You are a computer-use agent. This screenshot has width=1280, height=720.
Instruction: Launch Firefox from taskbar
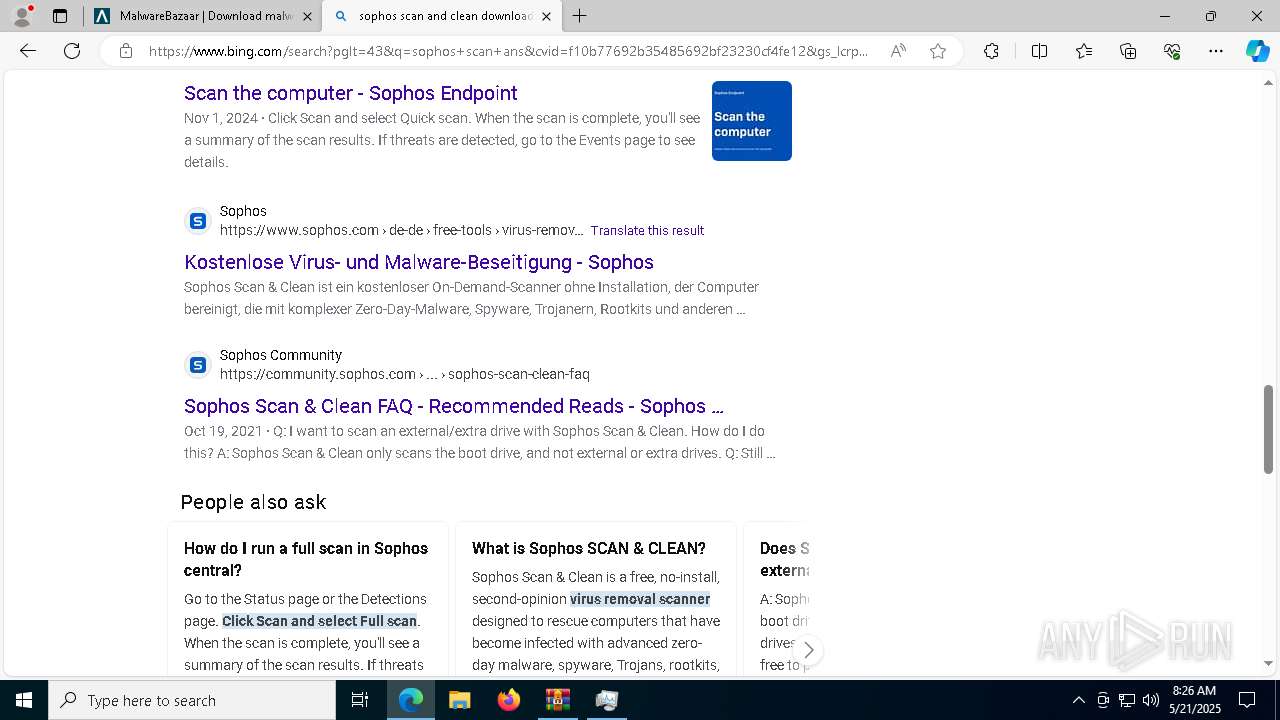click(x=509, y=700)
